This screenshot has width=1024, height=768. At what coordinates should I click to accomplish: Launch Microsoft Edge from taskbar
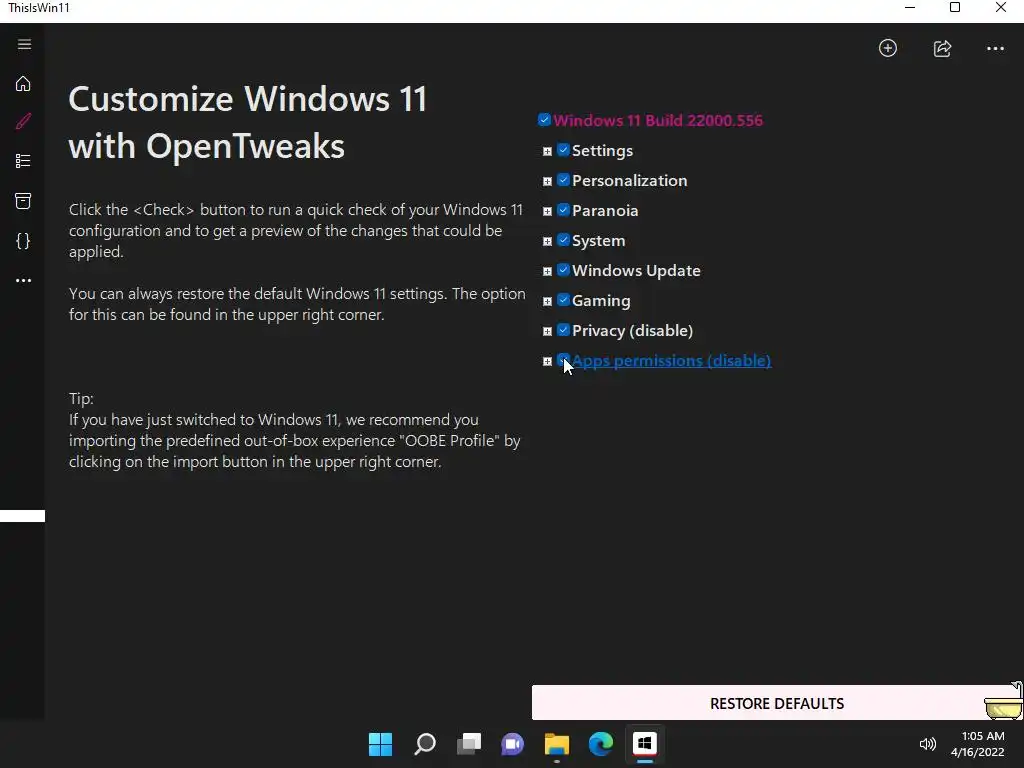coord(601,744)
